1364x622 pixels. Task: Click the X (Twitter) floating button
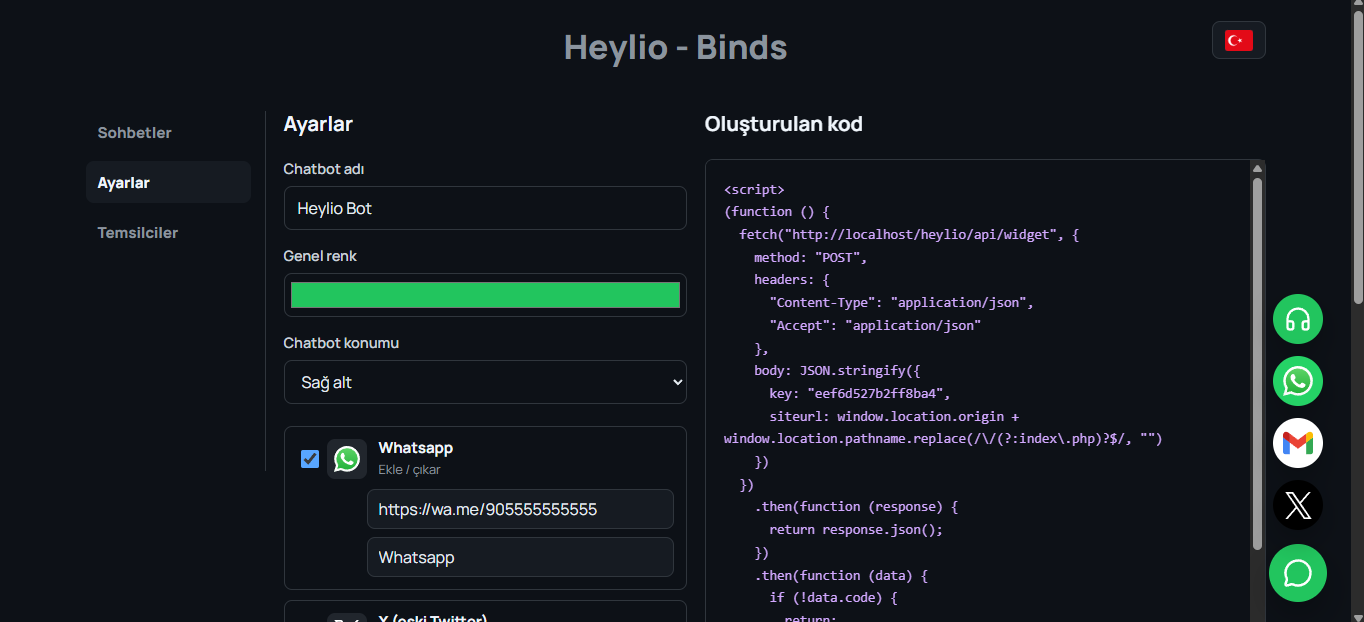[x=1298, y=505]
